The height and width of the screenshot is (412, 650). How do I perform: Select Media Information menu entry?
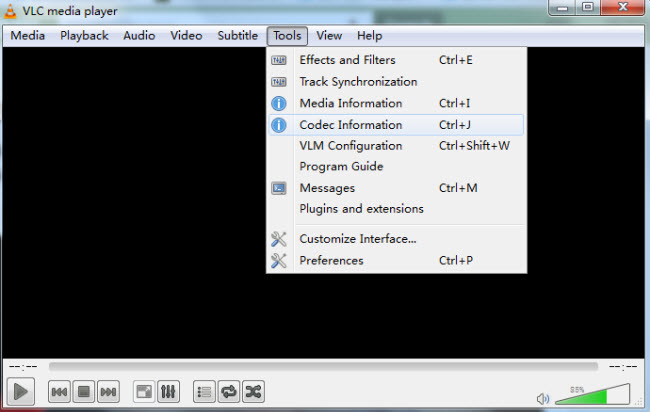[x=396, y=103]
